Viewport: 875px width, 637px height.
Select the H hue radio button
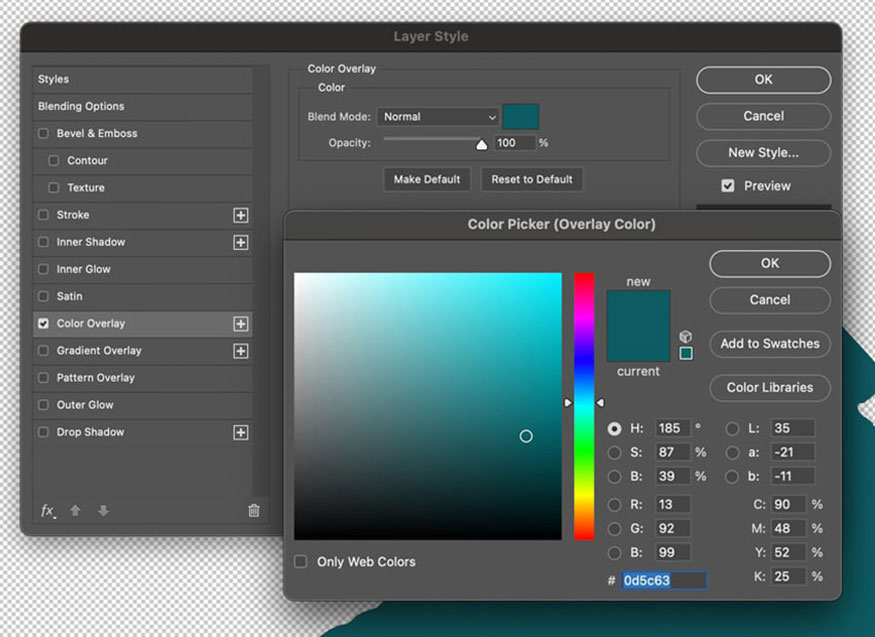614,428
